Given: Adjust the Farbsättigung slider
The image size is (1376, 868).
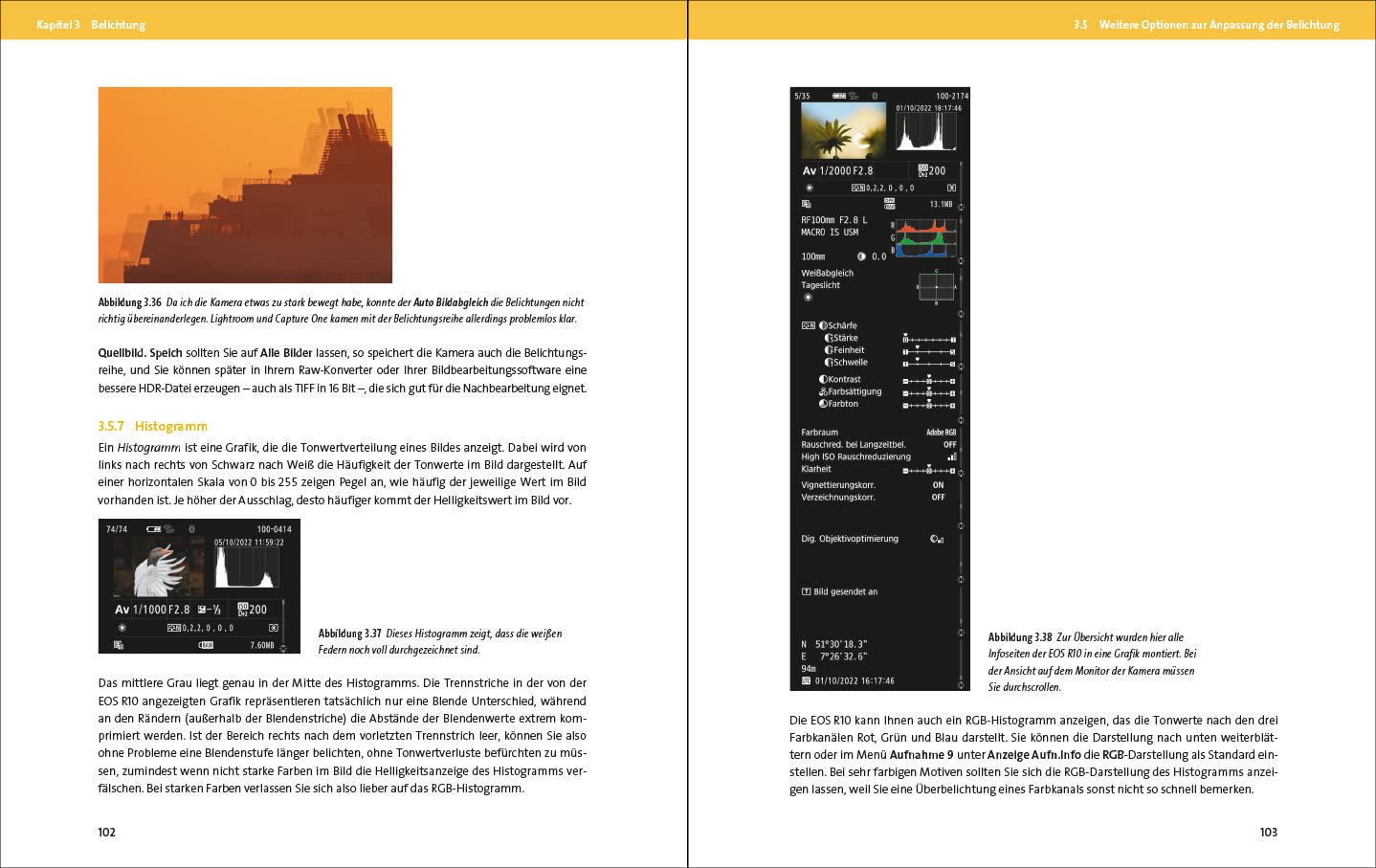Looking at the screenshot, I should 929,392.
